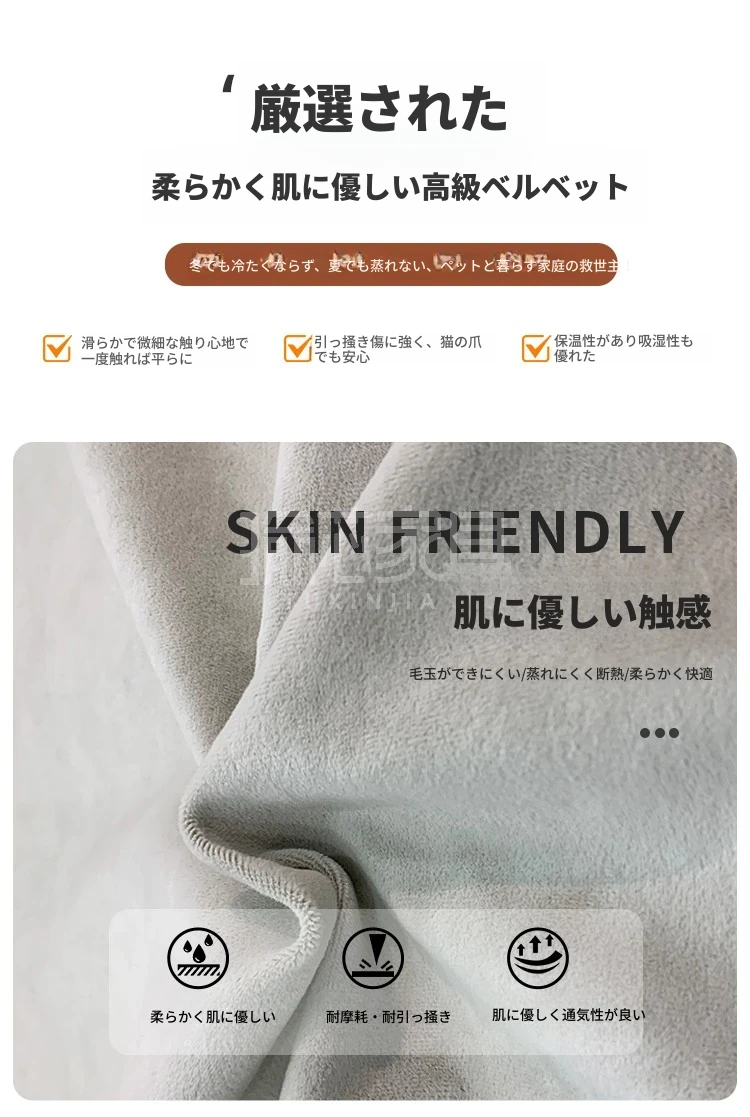
Task: Click the breathability arrows icon
Action: tap(538, 957)
